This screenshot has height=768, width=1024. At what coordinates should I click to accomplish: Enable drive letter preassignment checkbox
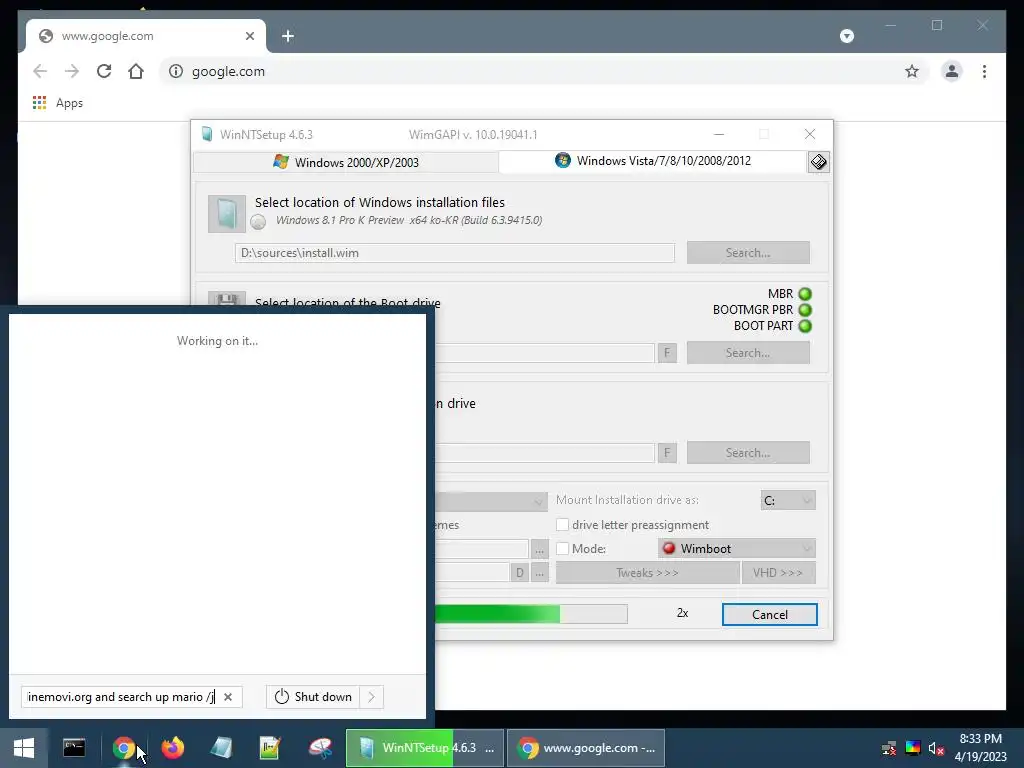point(562,524)
